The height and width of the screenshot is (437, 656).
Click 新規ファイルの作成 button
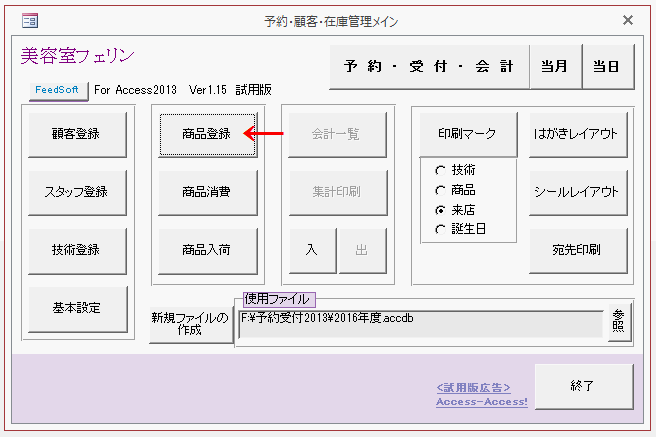coord(191,324)
